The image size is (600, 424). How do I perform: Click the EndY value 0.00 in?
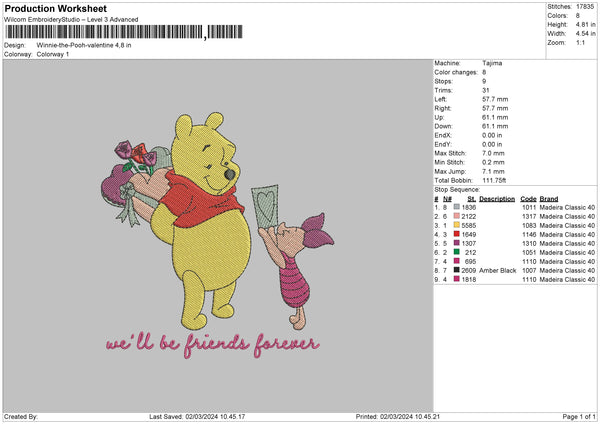click(x=492, y=144)
